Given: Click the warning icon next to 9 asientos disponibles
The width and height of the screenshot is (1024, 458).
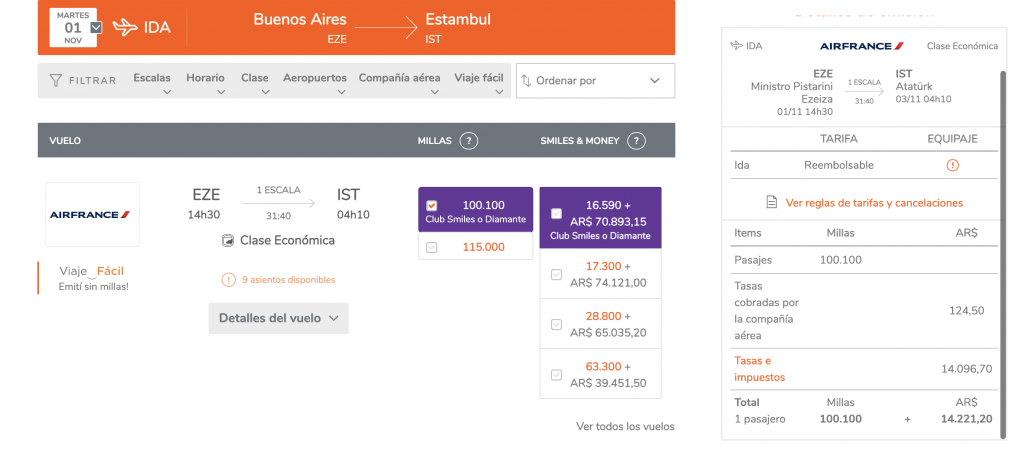Looking at the screenshot, I should click(228, 280).
